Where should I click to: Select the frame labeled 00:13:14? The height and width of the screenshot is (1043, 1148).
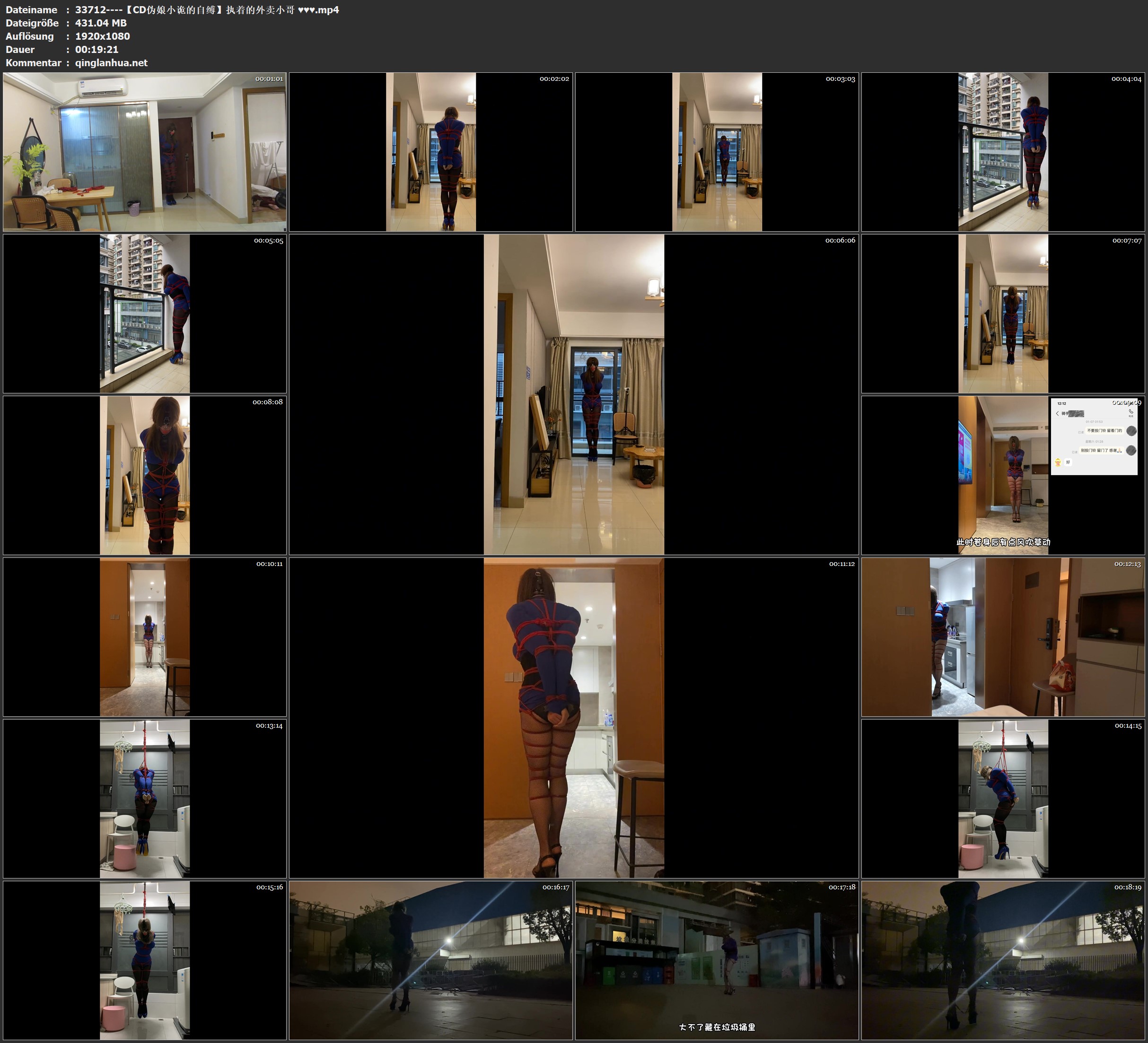[x=145, y=798]
